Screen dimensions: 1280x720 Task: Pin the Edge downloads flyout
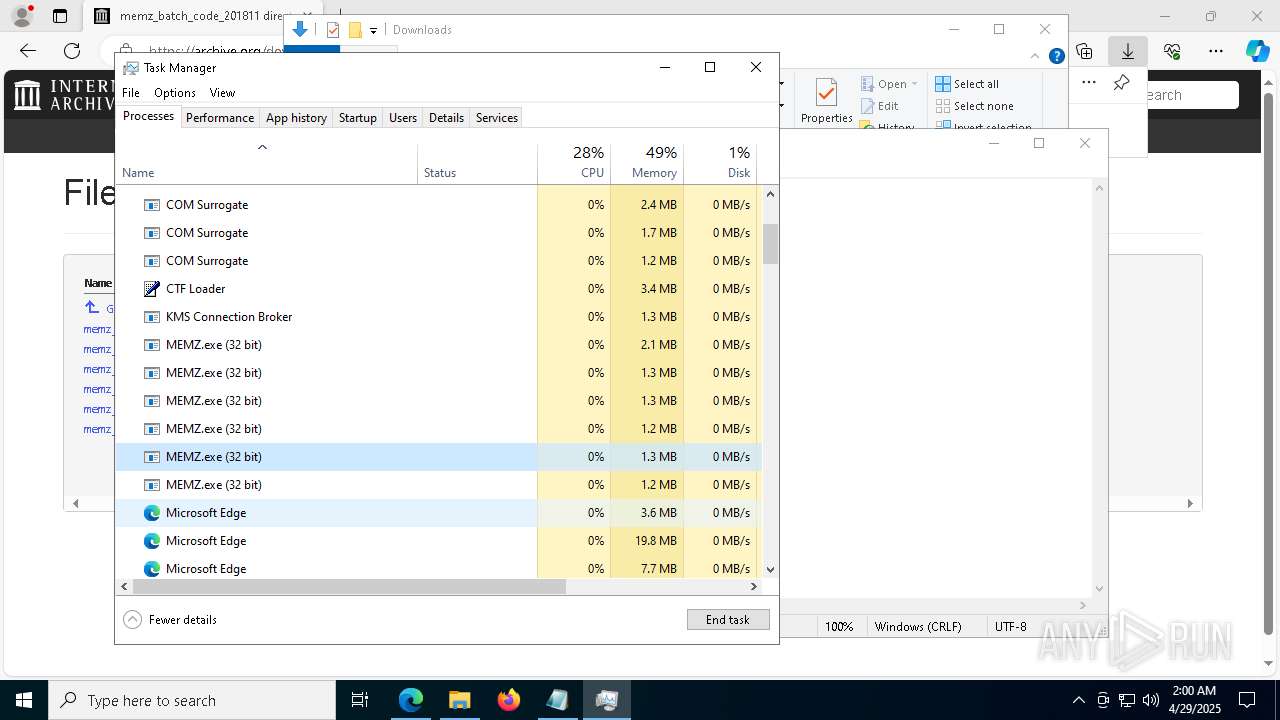[x=1121, y=83]
